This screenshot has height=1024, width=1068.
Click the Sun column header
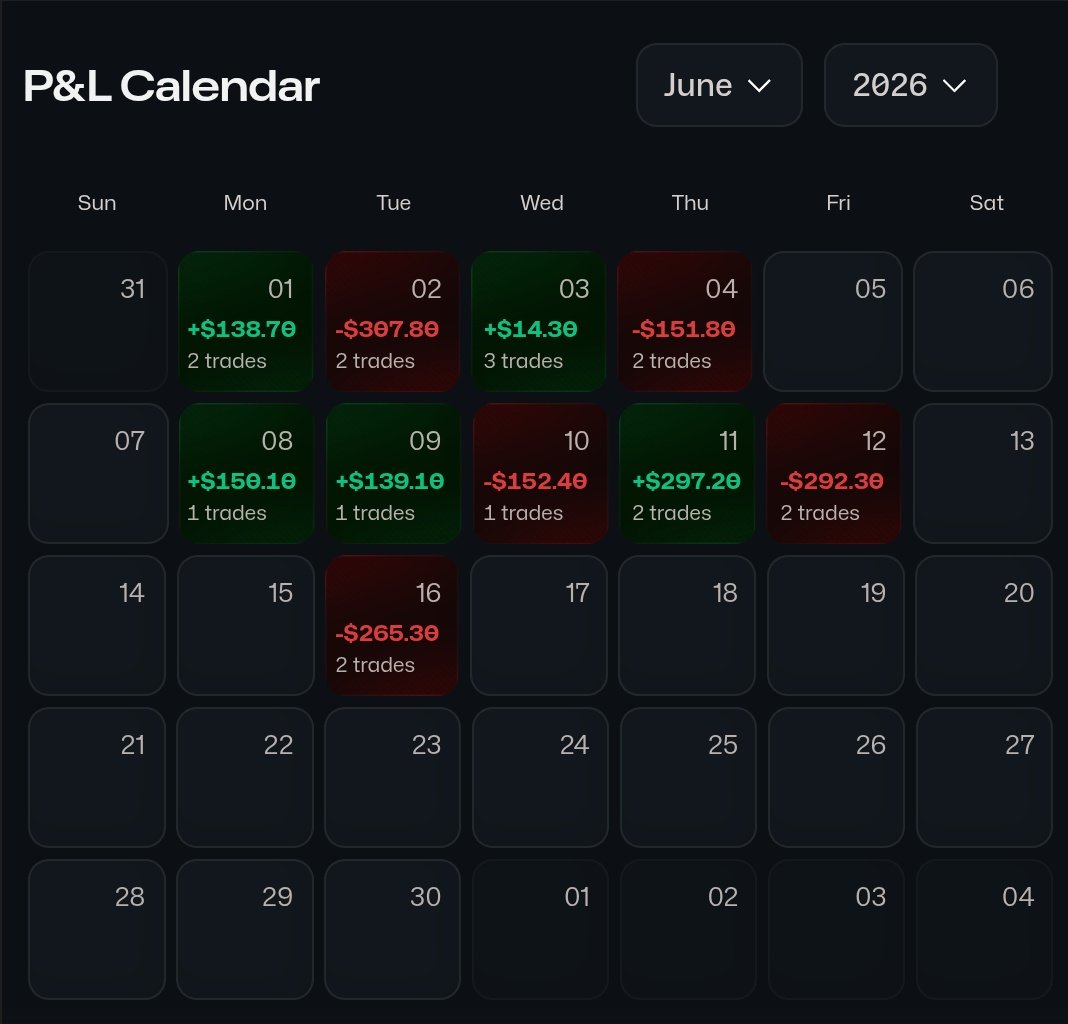coord(97,203)
